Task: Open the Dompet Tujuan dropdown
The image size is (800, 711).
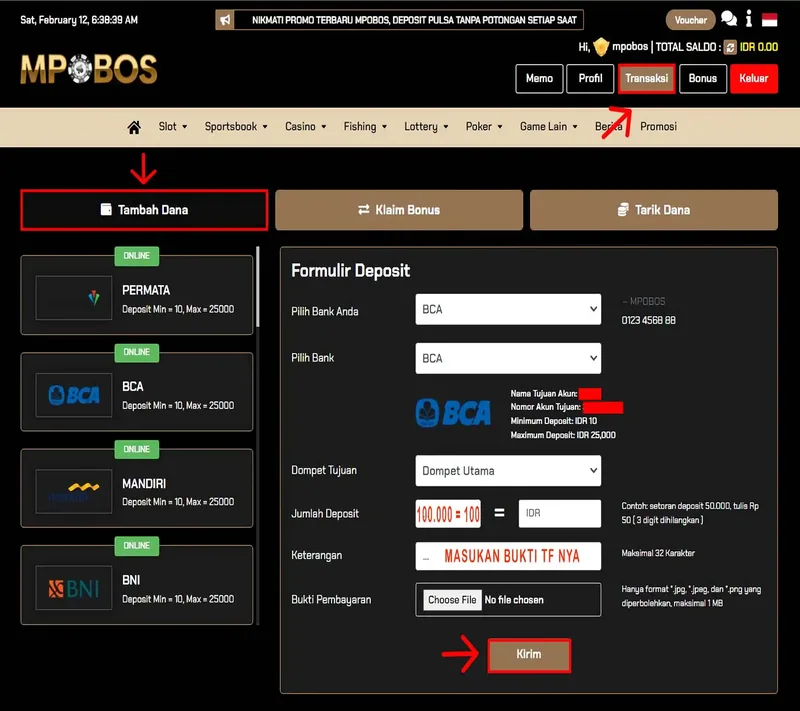Action: tap(508, 470)
